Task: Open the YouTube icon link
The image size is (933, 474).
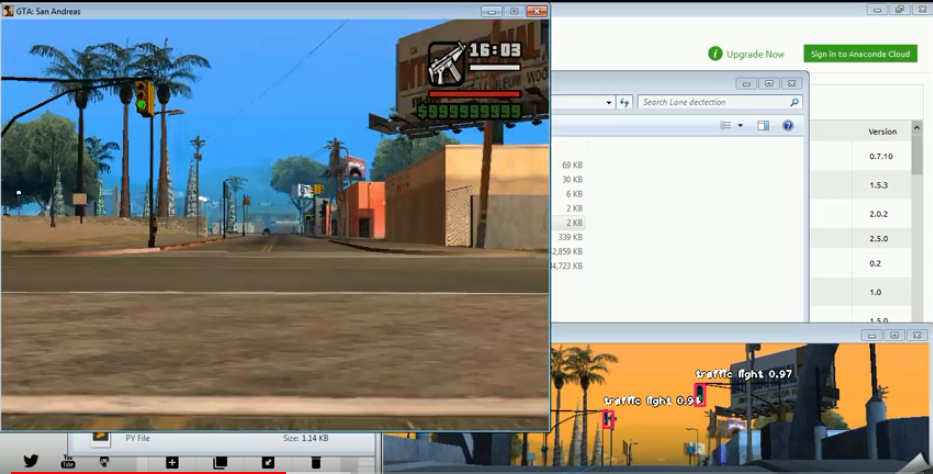Action: 68,462
